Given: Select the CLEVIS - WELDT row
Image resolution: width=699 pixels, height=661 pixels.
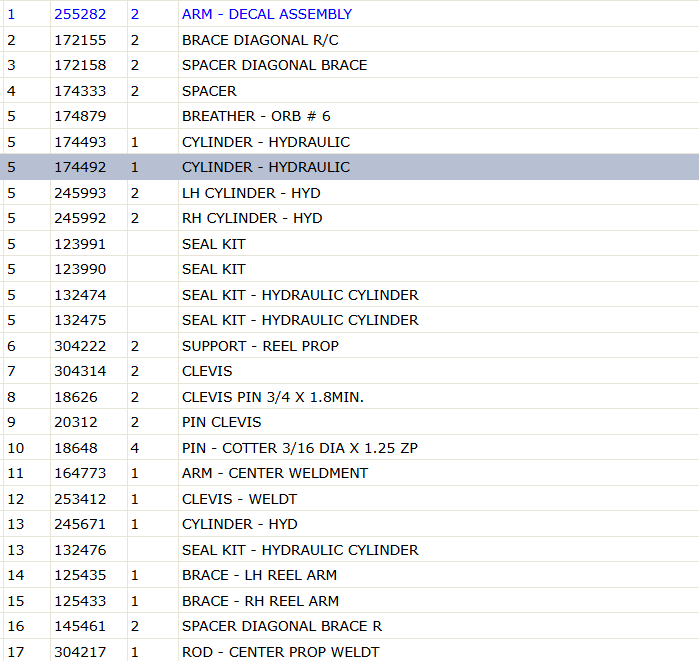Looking at the screenshot, I should (x=350, y=499).
